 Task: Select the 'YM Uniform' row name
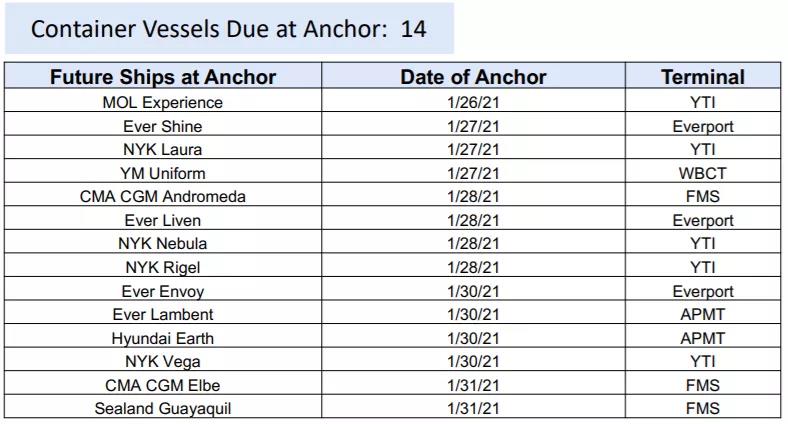tap(163, 173)
